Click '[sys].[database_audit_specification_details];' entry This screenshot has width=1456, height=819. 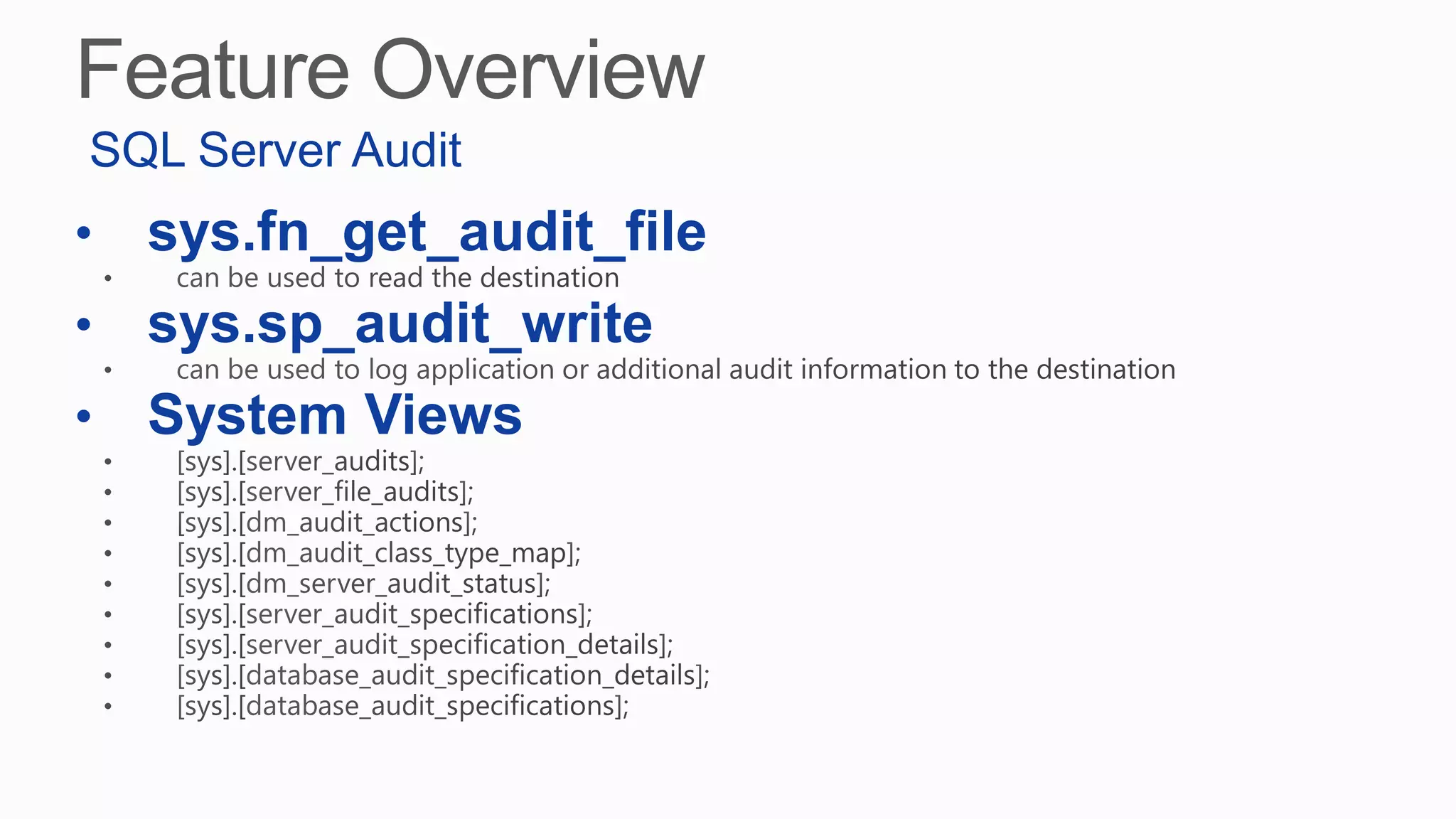click(x=444, y=675)
